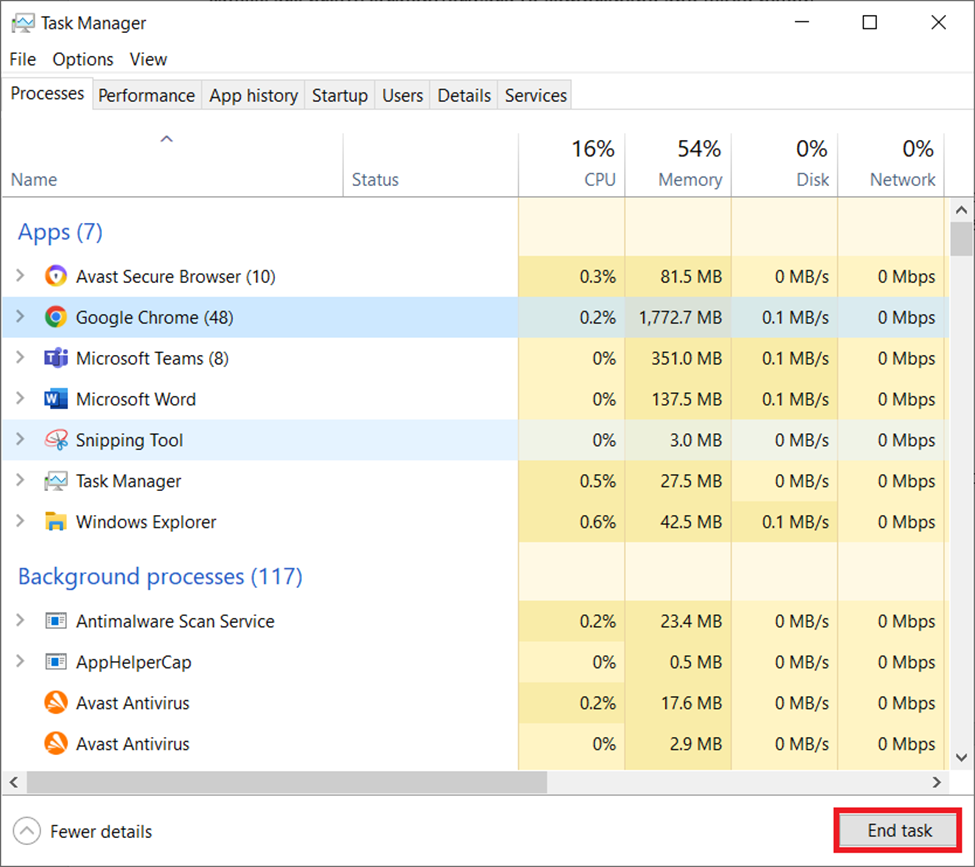975x867 pixels.
Task: Click the horizontal scrollbar right arrow
Action: pyautogui.click(x=937, y=782)
